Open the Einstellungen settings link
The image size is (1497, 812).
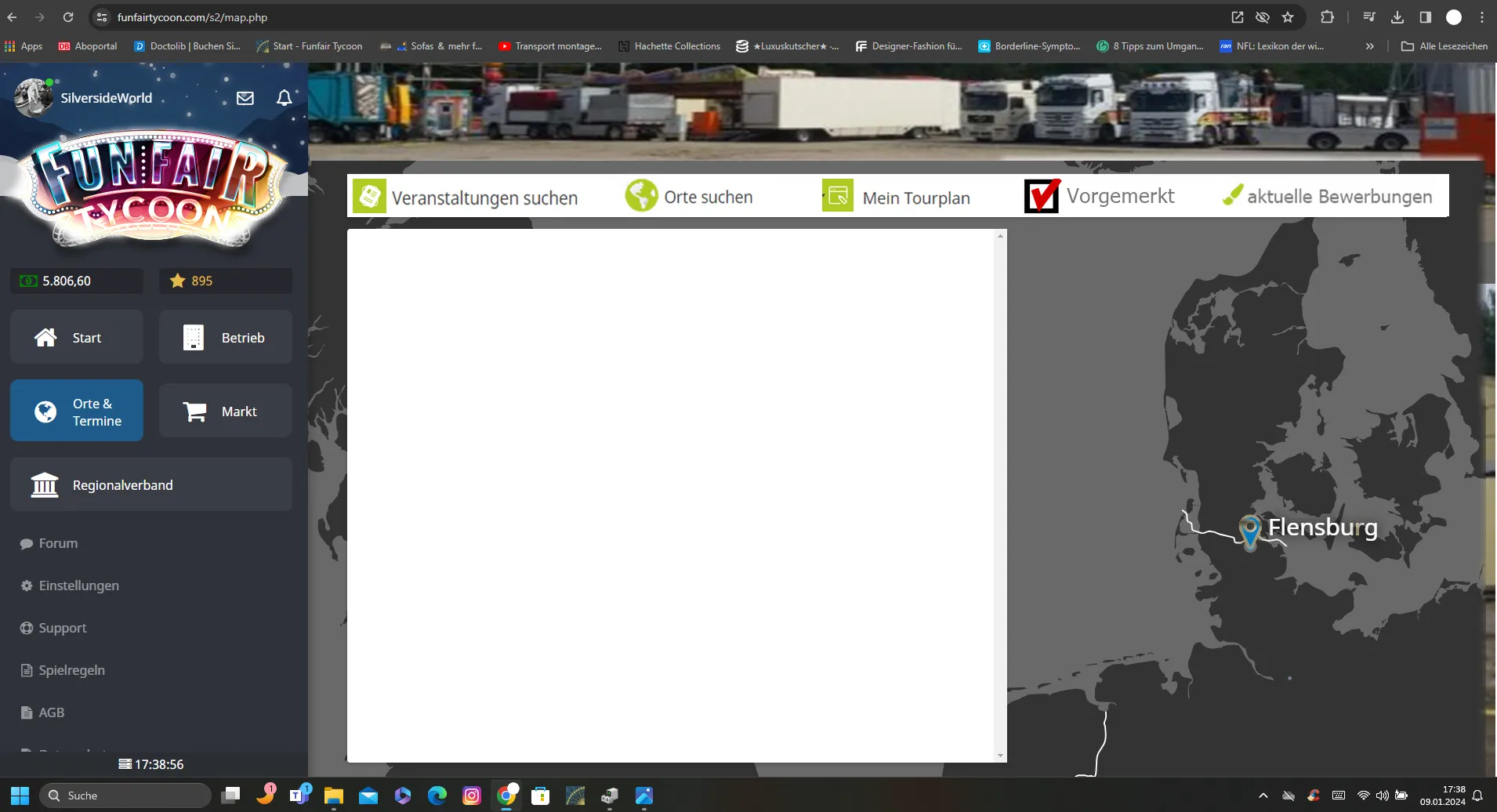pos(78,585)
